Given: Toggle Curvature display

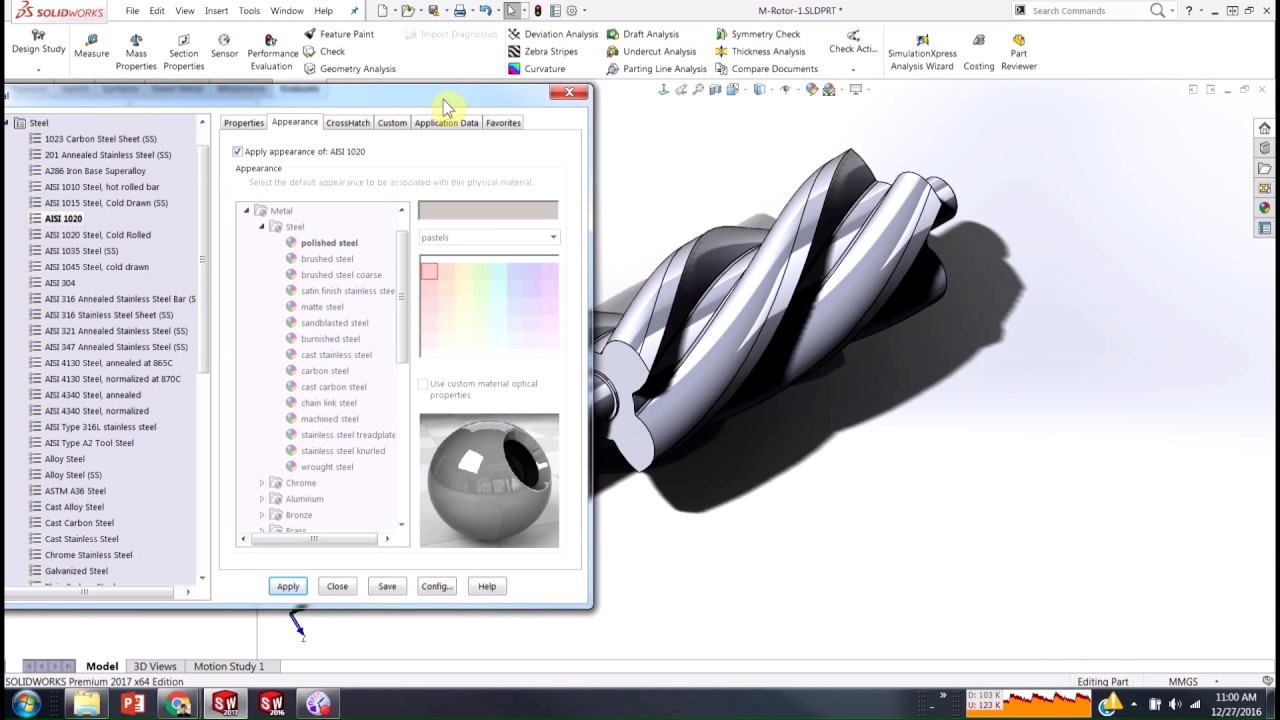Looking at the screenshot, I should tap(536, 69).
